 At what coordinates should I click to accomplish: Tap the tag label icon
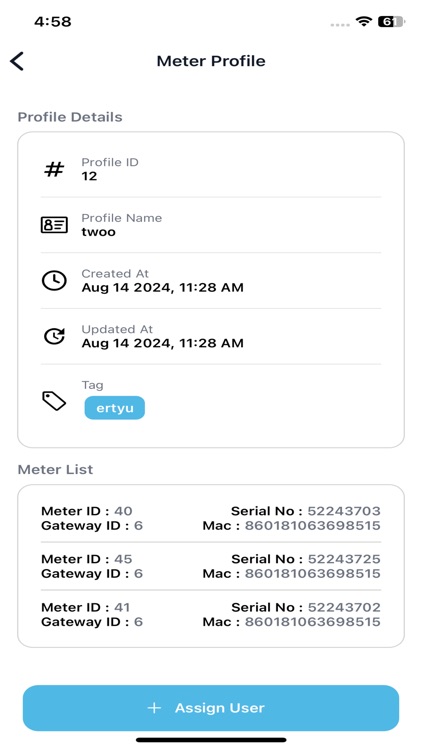[54, 401]
